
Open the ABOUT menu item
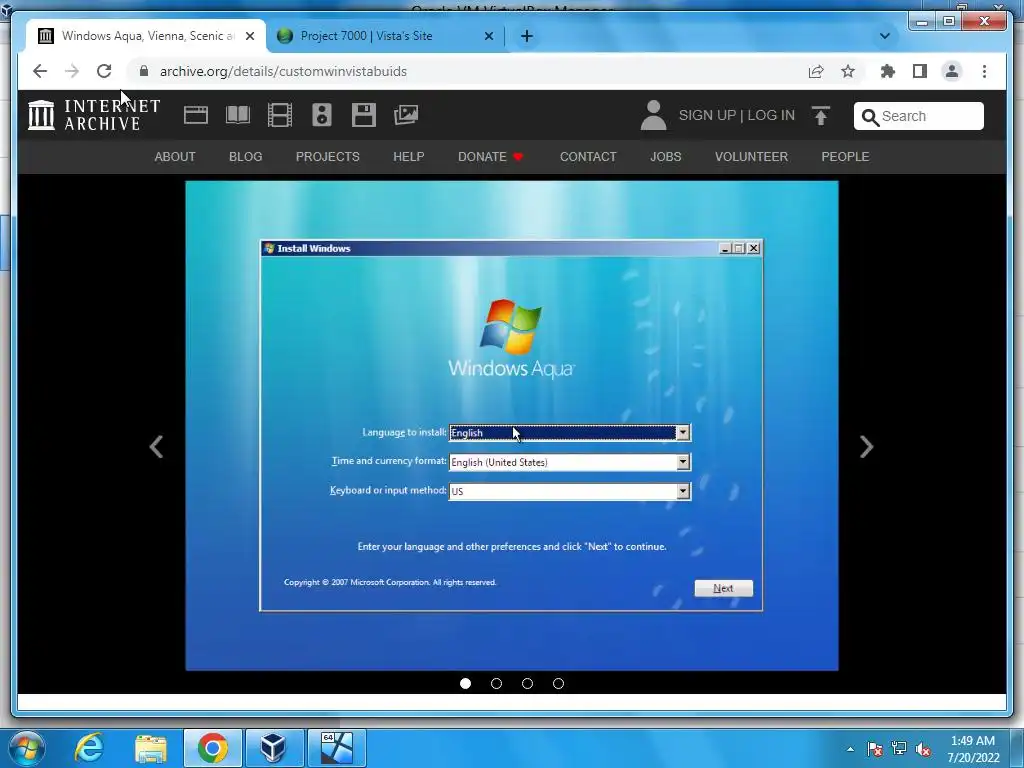click(175, 157)
